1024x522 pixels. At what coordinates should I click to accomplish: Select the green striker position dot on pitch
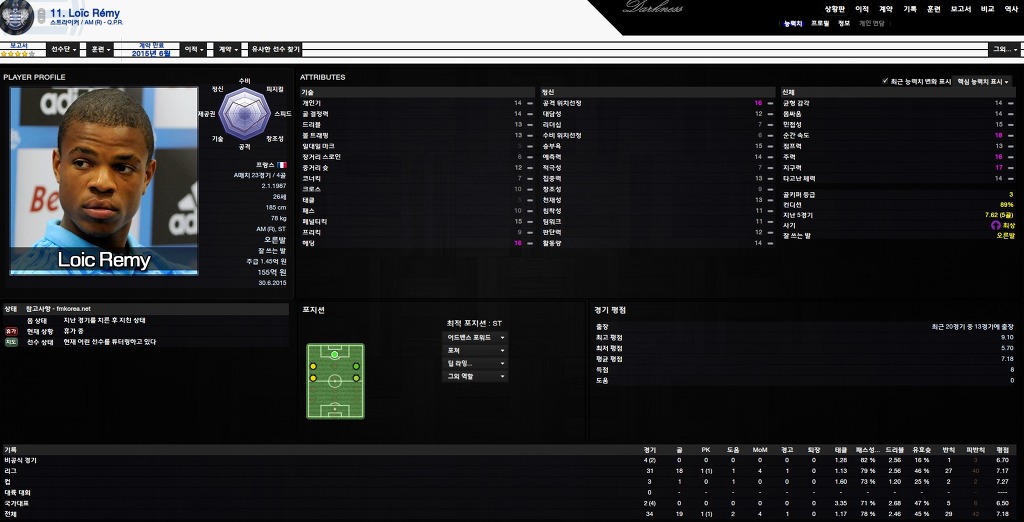[334, 354]
